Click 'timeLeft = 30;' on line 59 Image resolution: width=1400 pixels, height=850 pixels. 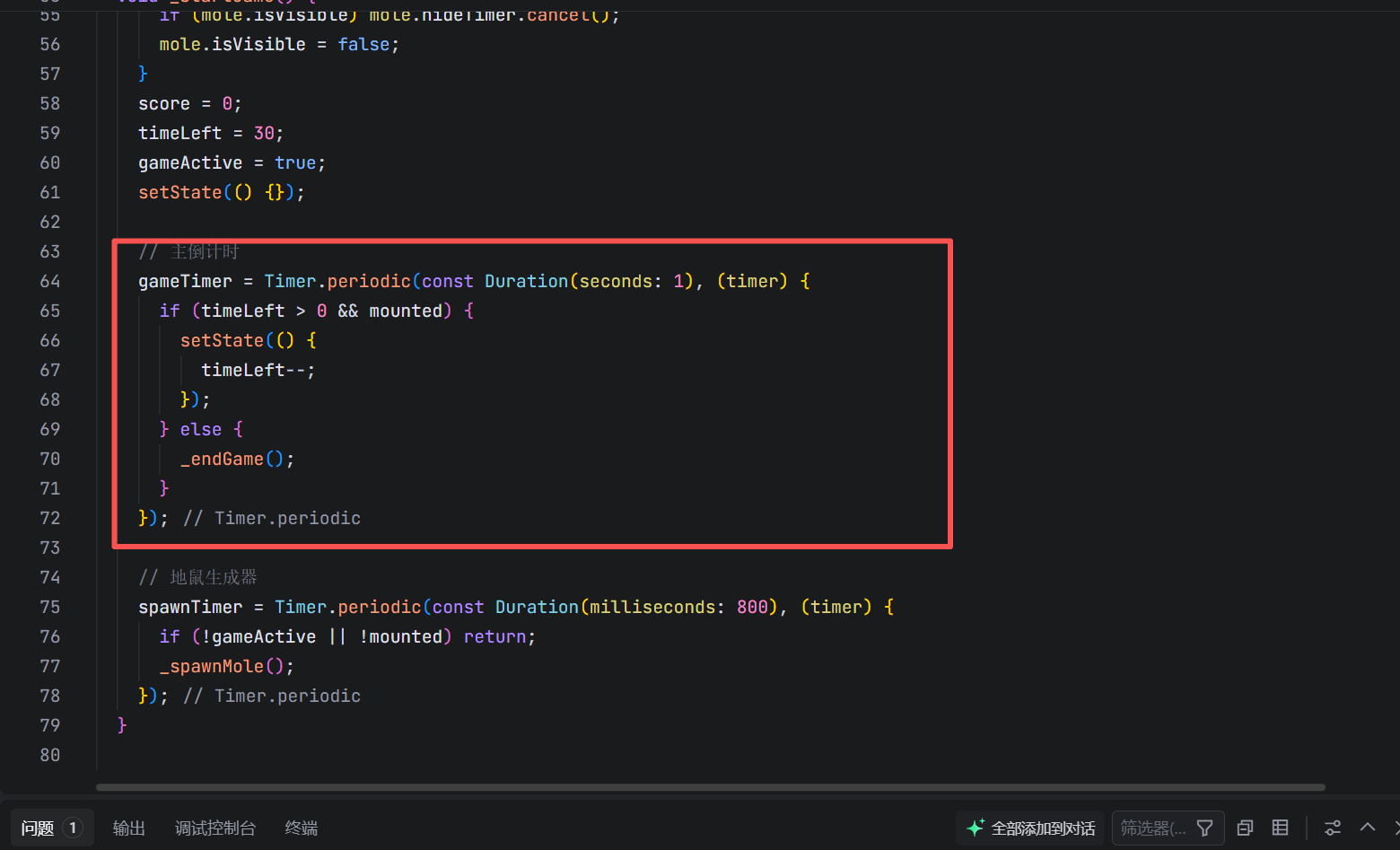211,133
